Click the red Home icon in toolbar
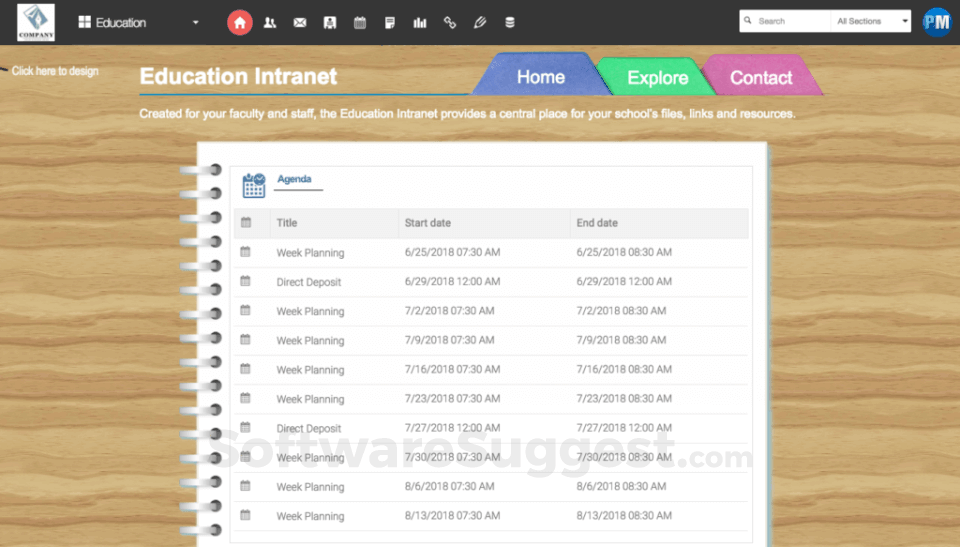 click(239, 23)
